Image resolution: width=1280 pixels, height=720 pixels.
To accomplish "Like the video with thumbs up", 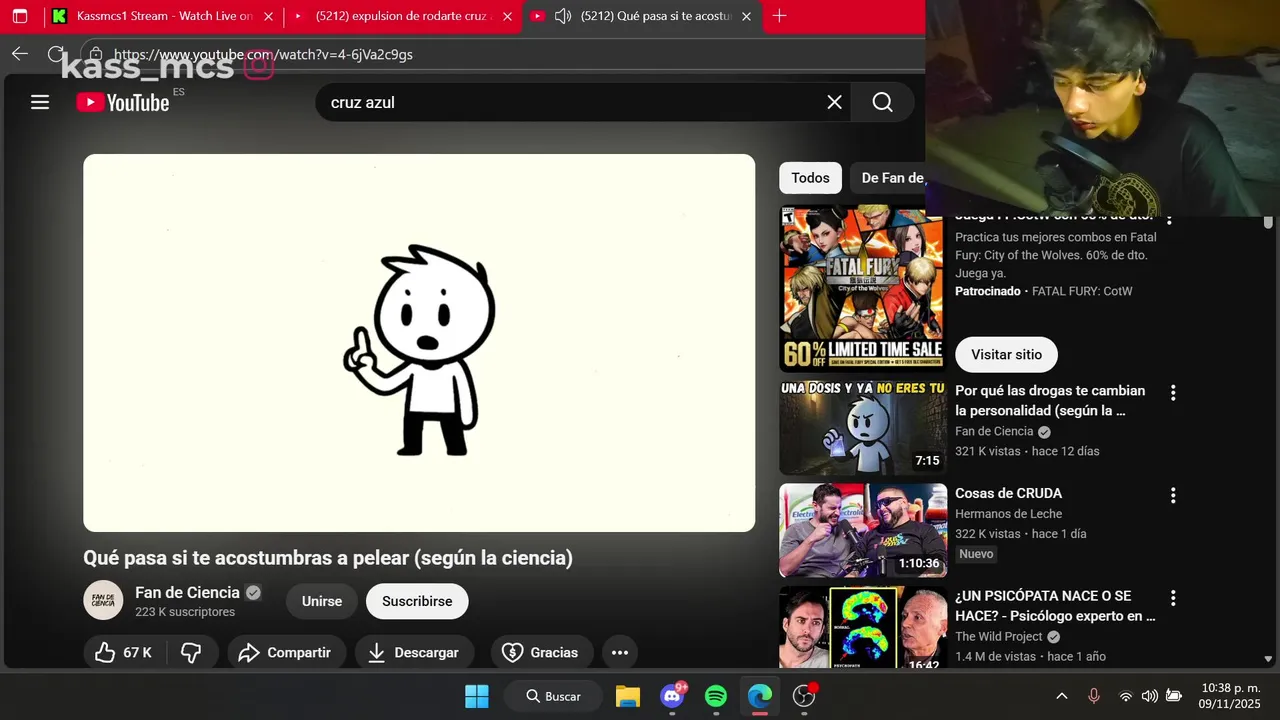I will coord(123,652).
